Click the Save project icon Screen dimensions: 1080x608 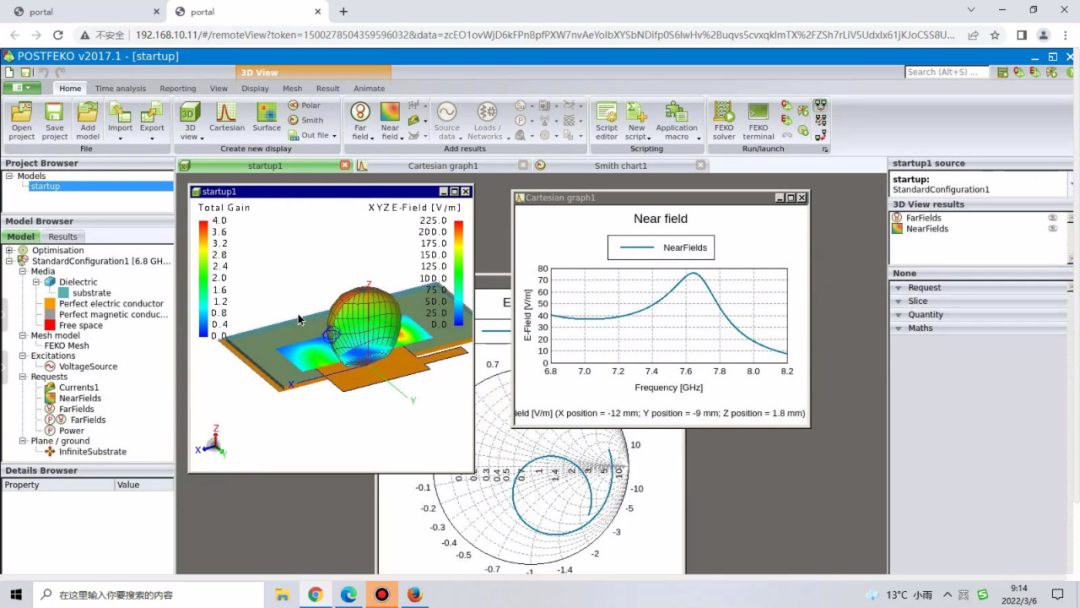click(x=54, y=112)
